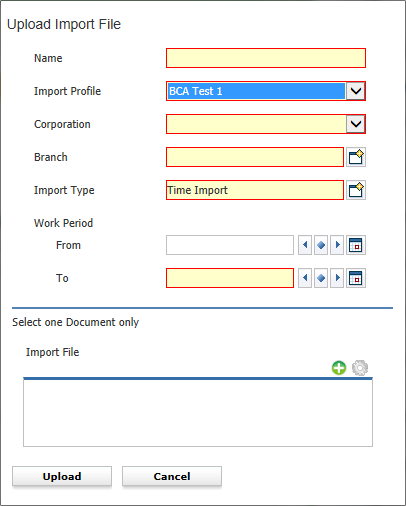This screenshot has width=406, height=506.
Task: Focus the Name input field
Action: coord(266,58)
